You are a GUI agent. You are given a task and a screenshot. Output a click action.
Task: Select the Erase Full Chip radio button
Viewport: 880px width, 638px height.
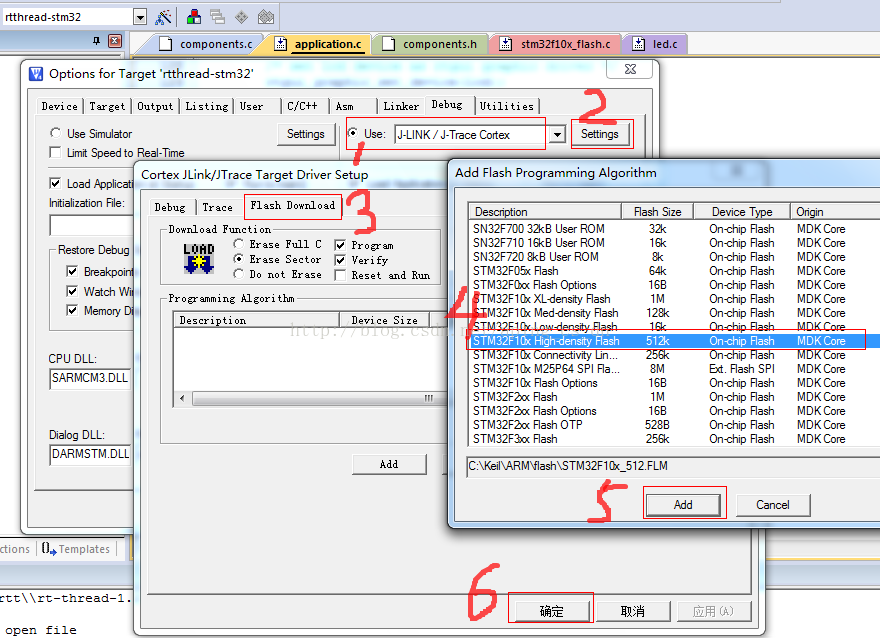pyautogui.click(x=238, y=245)
